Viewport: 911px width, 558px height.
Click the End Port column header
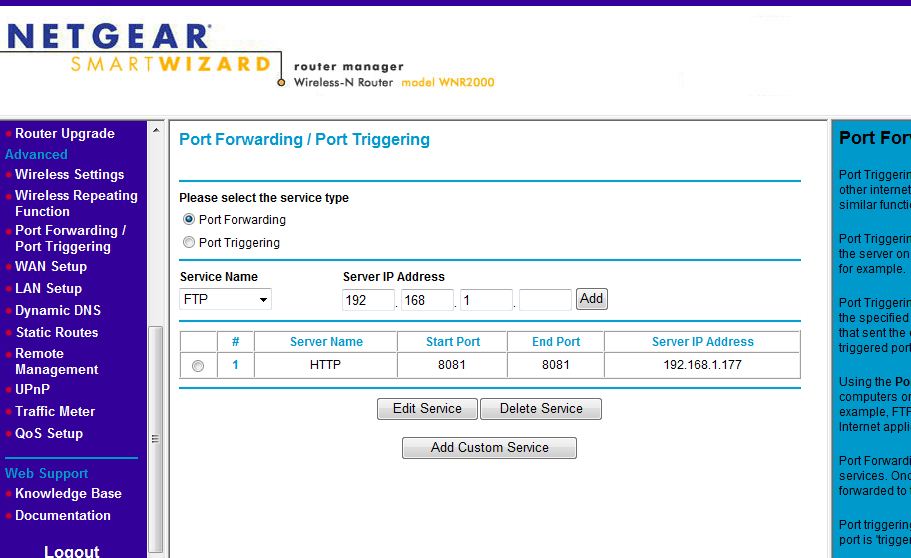point(556,342)
